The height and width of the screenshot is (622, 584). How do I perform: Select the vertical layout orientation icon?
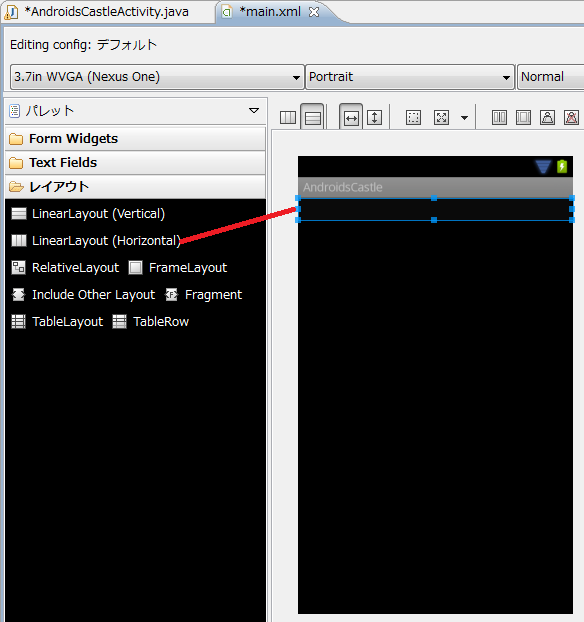pyautogui.click(x=313, y=117)
